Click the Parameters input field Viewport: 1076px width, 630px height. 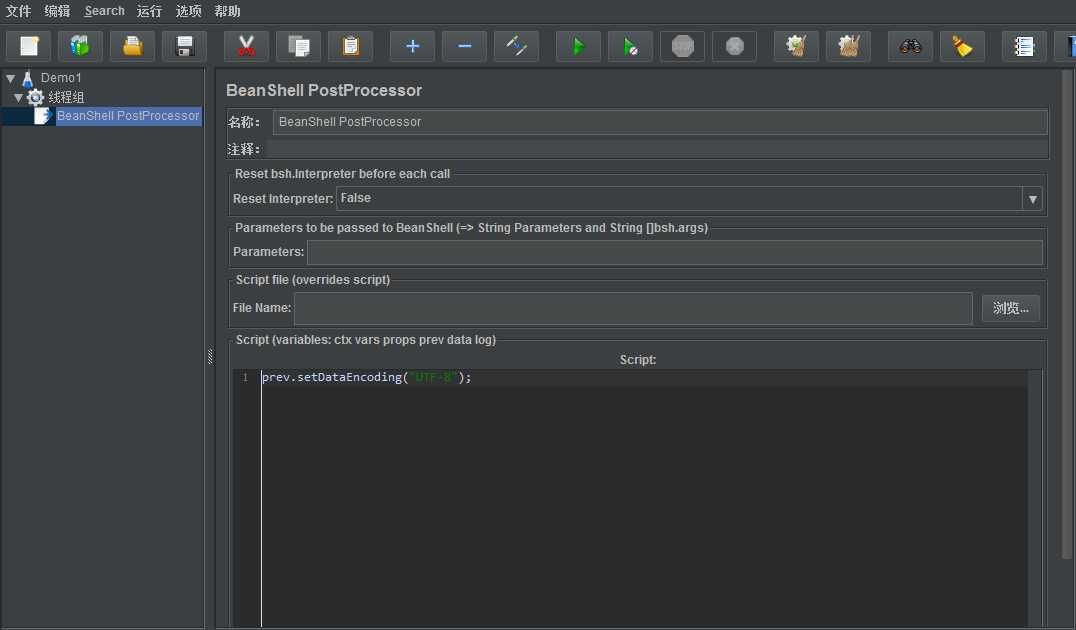tap(675, 252)
